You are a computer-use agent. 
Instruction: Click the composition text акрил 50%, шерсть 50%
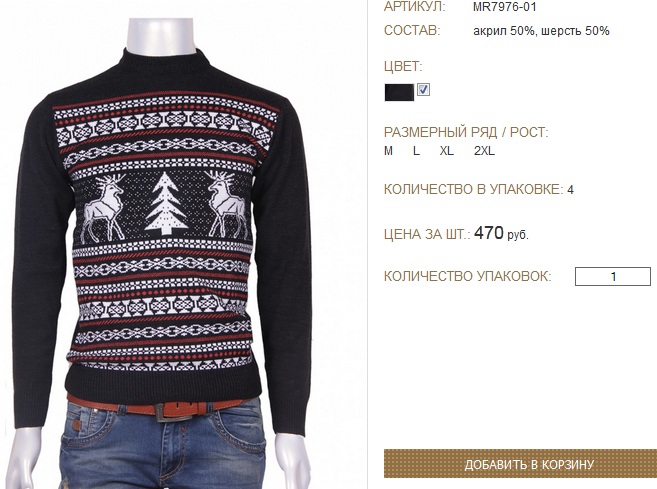541,31
